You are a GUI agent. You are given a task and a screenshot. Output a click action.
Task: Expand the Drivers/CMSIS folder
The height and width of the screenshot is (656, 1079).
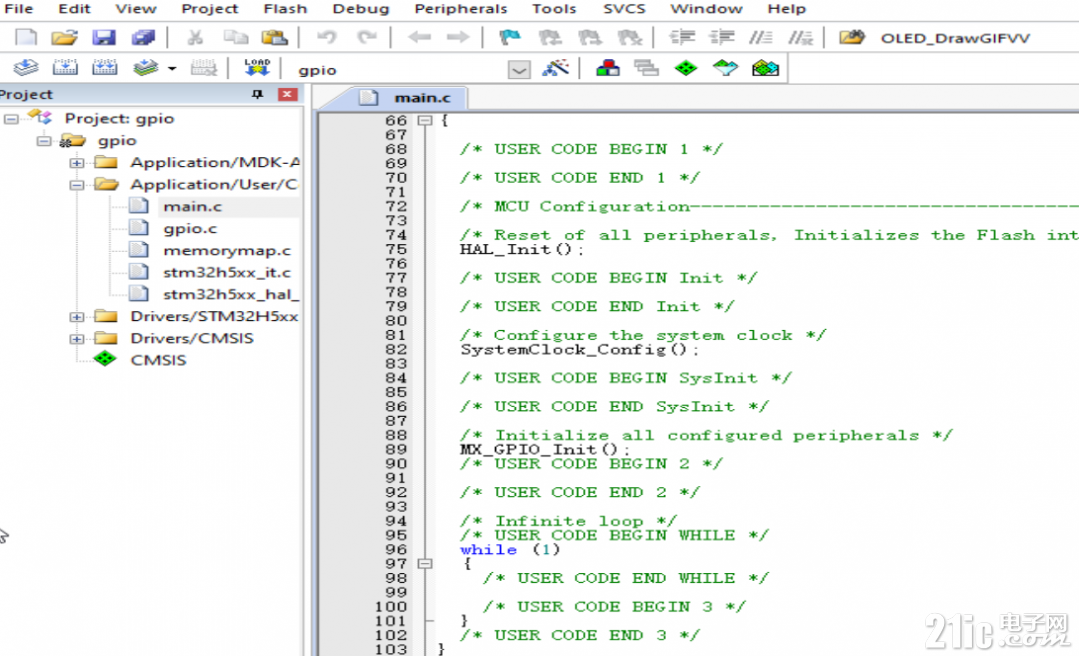(x=77, y=339)
